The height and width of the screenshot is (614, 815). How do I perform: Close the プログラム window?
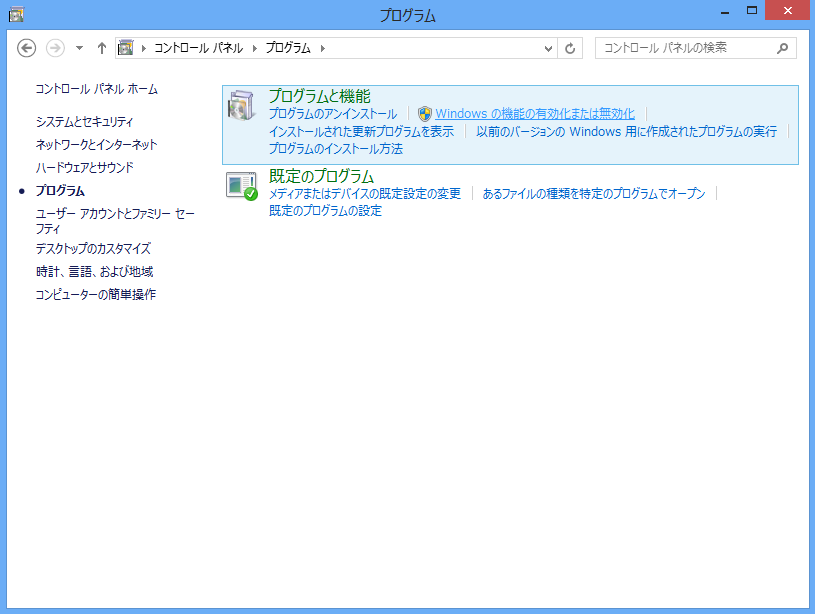(x=787, y=10)
